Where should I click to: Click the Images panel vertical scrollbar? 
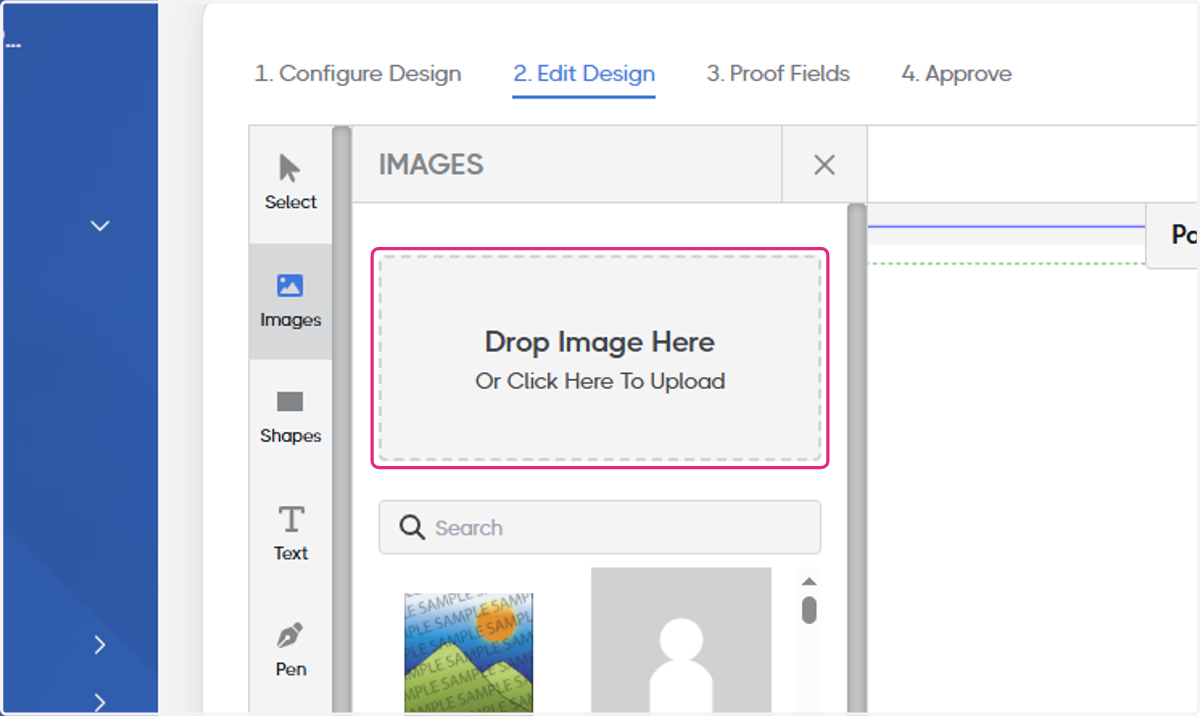(x=856, y=460)
